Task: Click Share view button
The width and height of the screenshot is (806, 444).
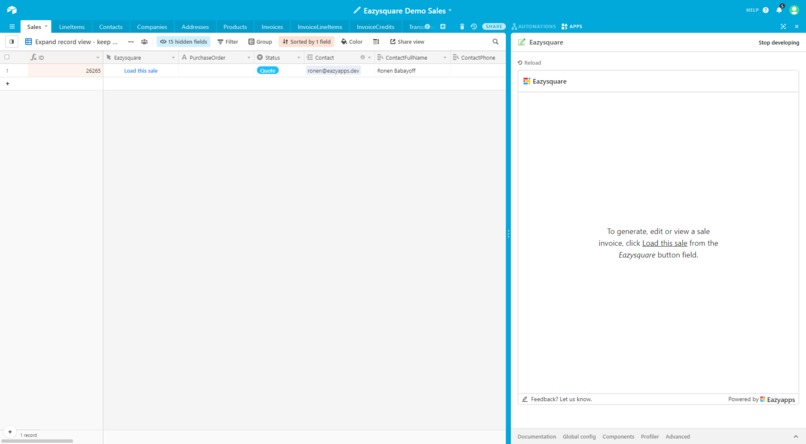Action: pos(407,42)
